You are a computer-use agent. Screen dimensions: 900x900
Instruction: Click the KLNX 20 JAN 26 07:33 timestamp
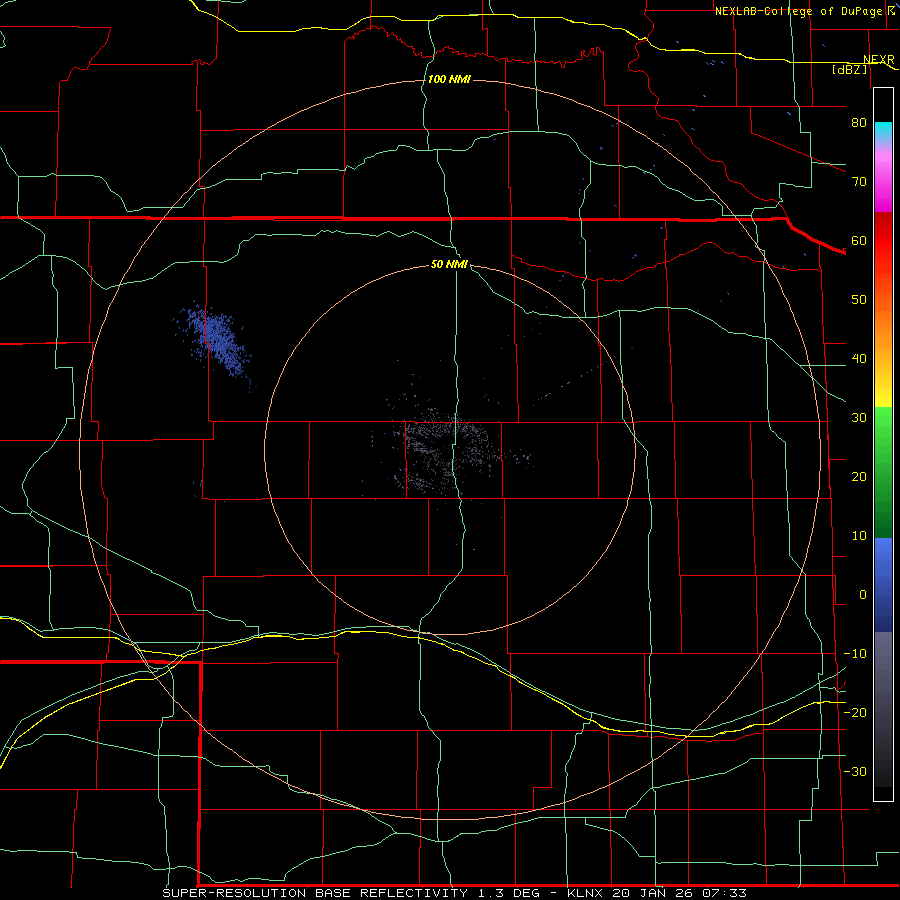coord(657,893)
